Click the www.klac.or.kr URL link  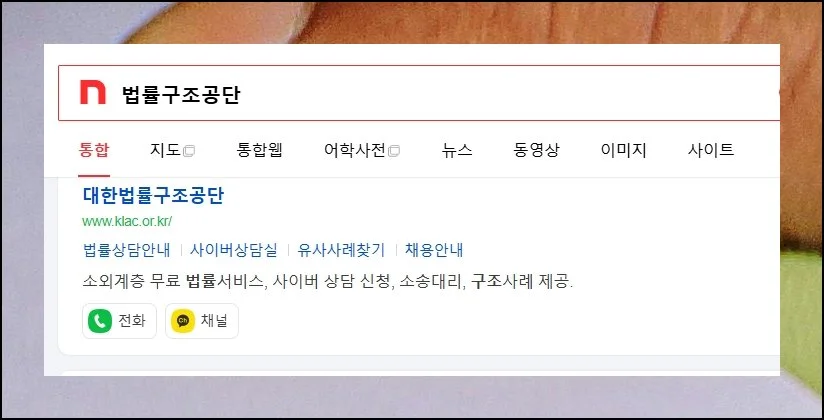[x=127, y=221]
